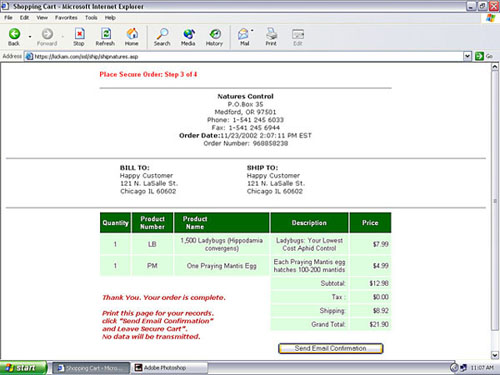The height and width of the screenshot is (375, 500).
Task: Open the Help menu
Action: (110, 18)
